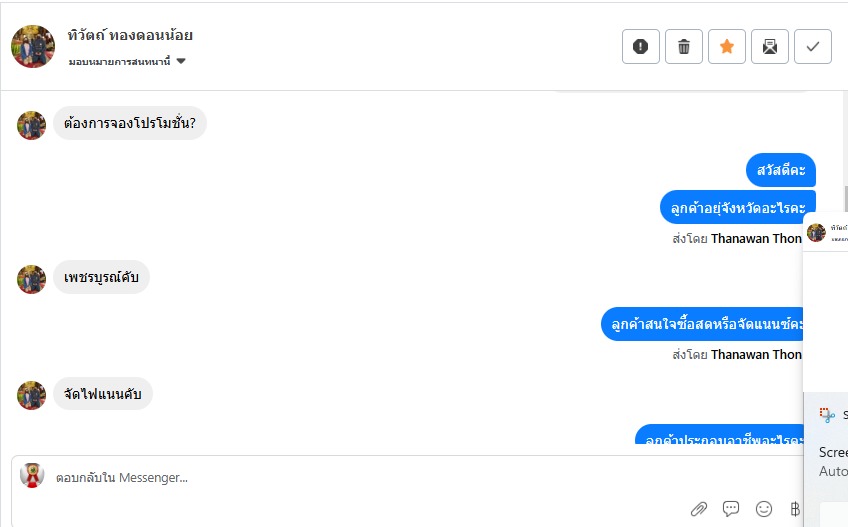Viewport: 848px width, 527px height.
Task: Open saved replies speech bubble icon
Action: coord(731,509)
